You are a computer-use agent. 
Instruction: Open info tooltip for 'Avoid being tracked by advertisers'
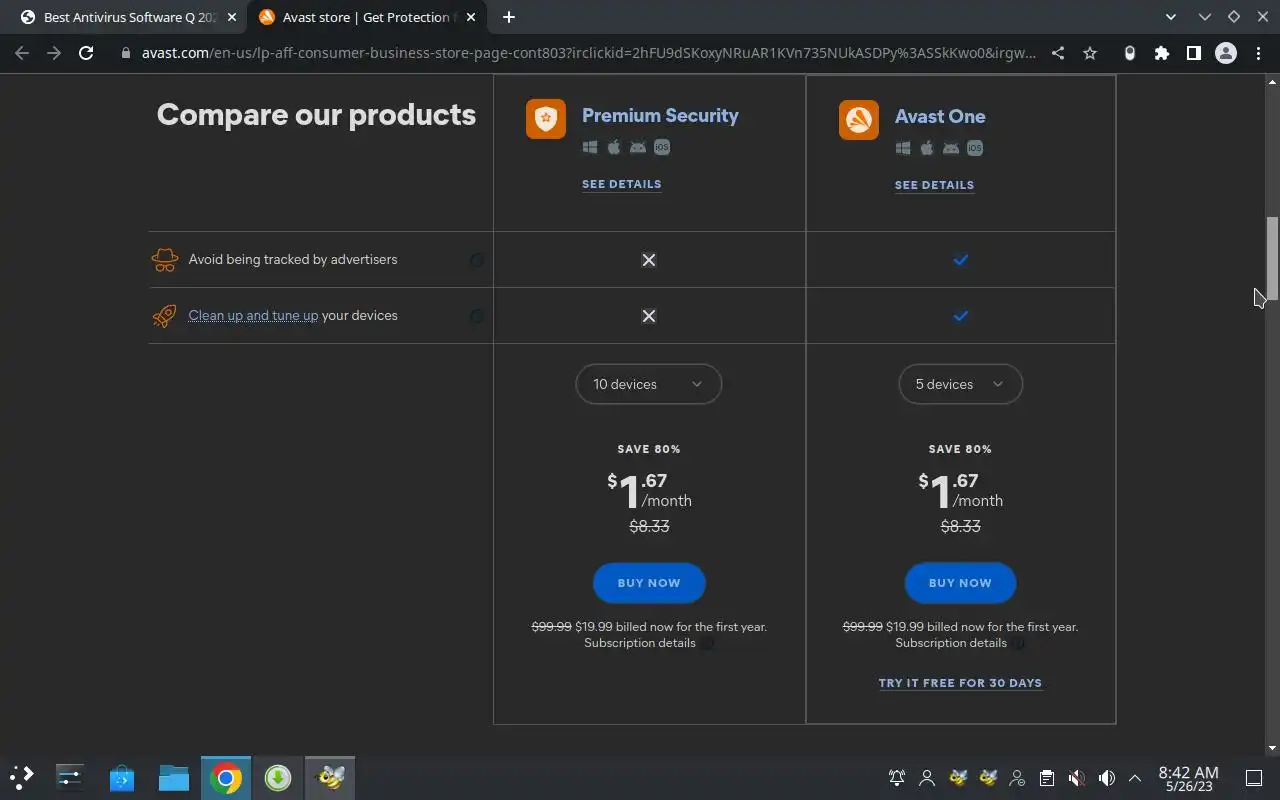pyautogui.click(x=477, y=260)
